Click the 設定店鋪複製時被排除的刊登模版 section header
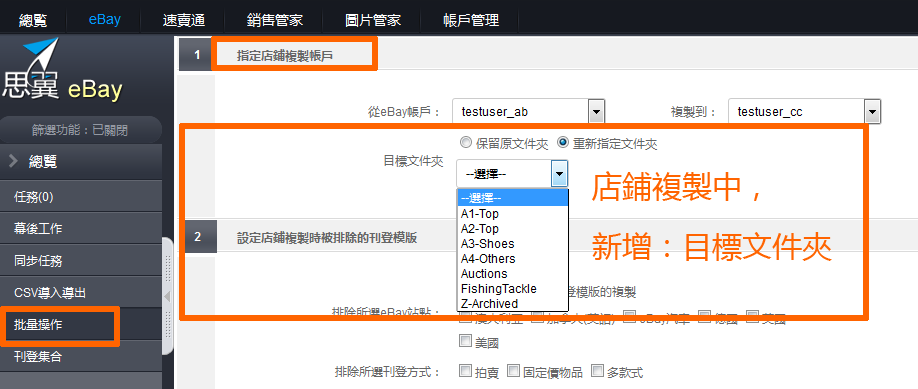The width and height of the screenshot is (918, 389). tap(327, 238)
